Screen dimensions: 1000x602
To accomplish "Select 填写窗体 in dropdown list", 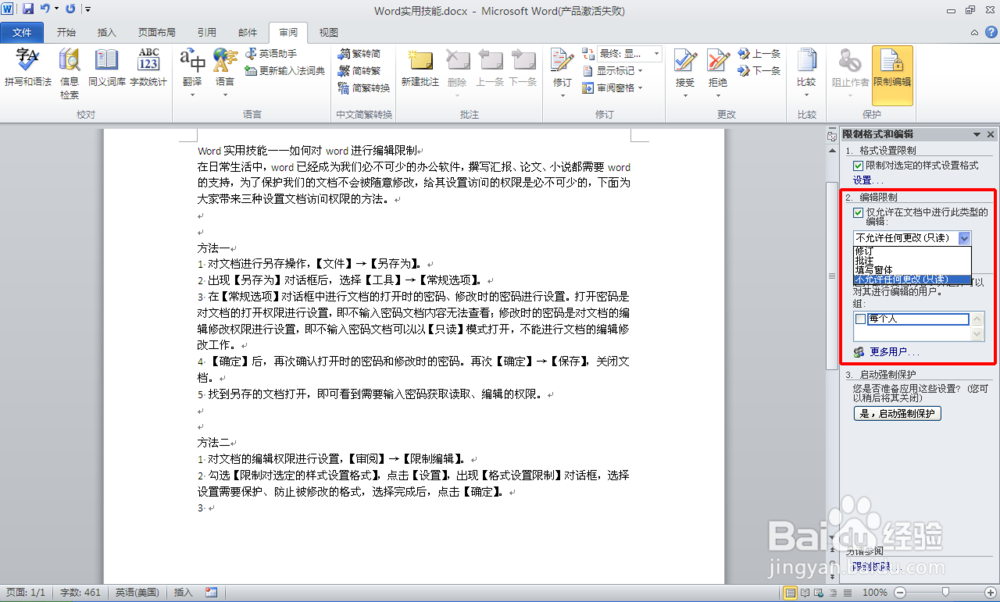I will (912, 270).
